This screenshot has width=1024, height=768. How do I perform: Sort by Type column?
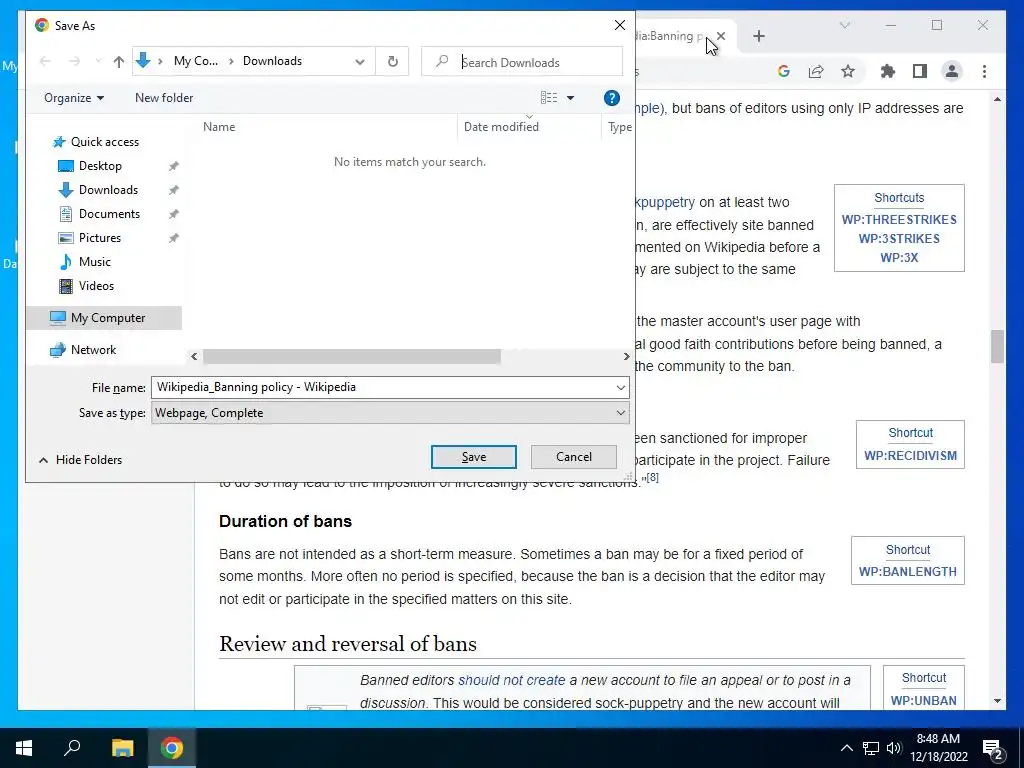619,127
